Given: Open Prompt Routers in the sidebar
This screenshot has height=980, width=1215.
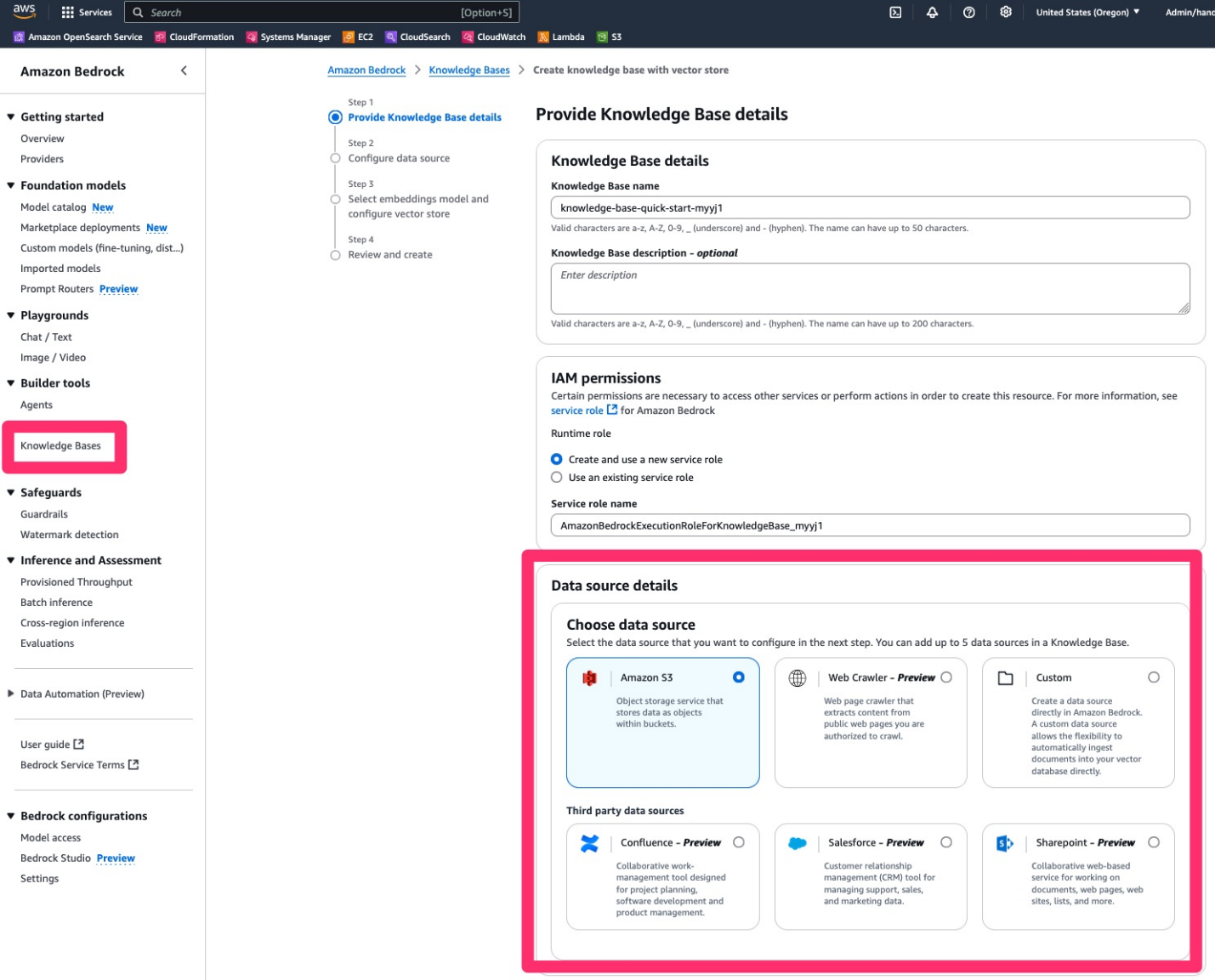Looking at the screenshot, I should click(x=57, y=289).
